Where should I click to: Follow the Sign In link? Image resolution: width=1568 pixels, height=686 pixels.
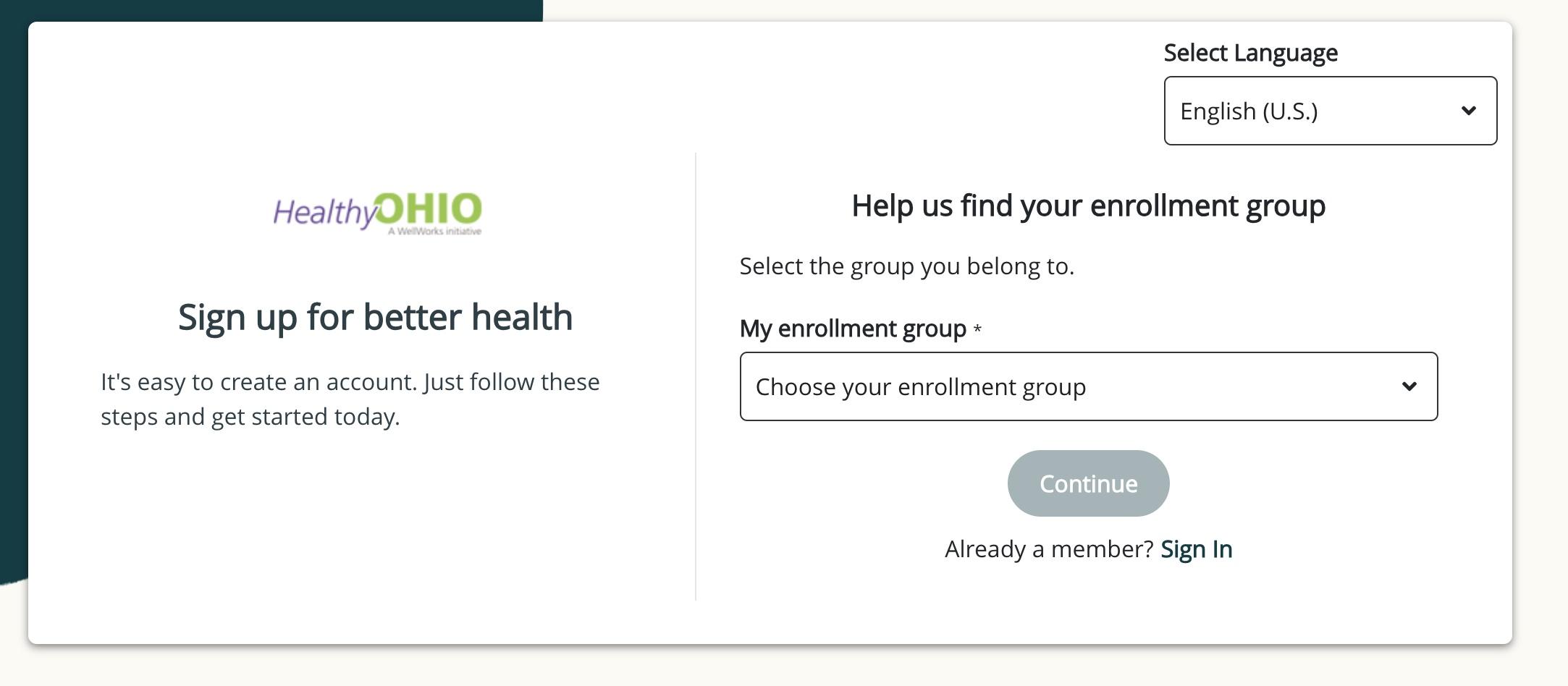click(x=1196, y=549)
